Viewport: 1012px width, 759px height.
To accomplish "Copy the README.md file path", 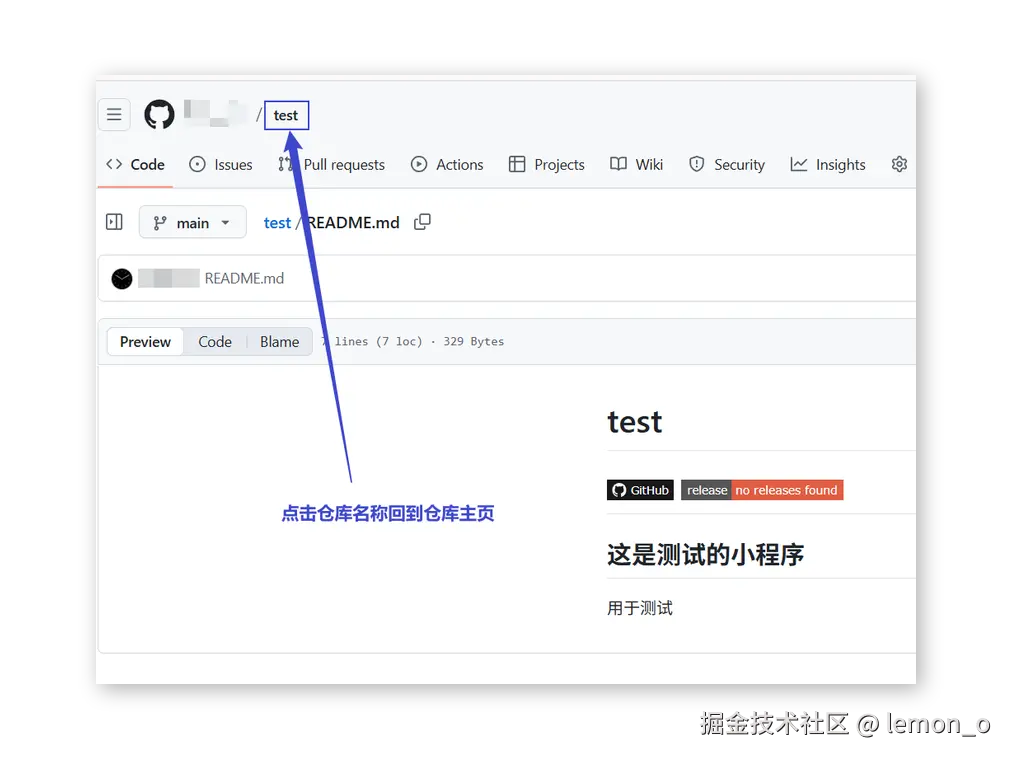I will click(421, 222).
